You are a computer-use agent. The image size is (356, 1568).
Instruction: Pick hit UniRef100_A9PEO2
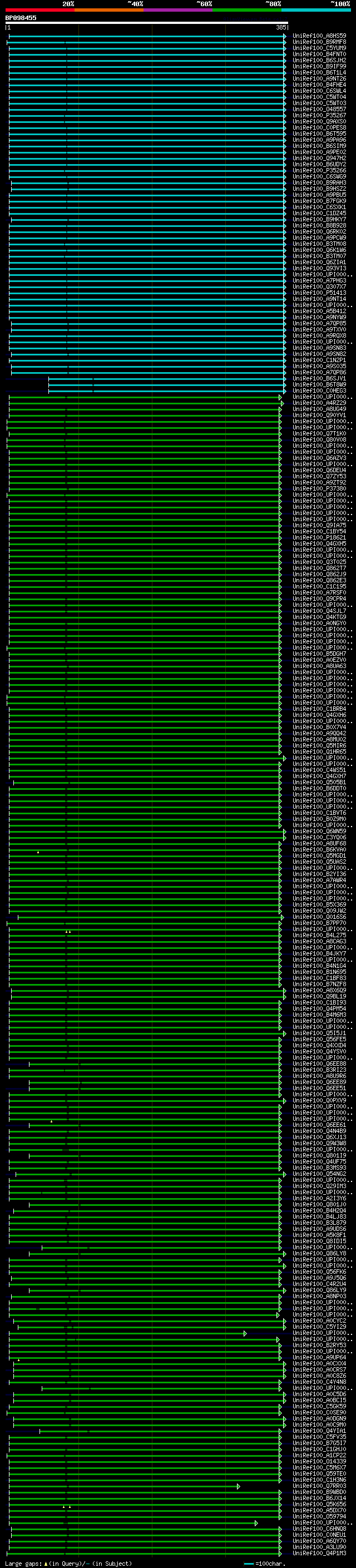tap(319, 151)
